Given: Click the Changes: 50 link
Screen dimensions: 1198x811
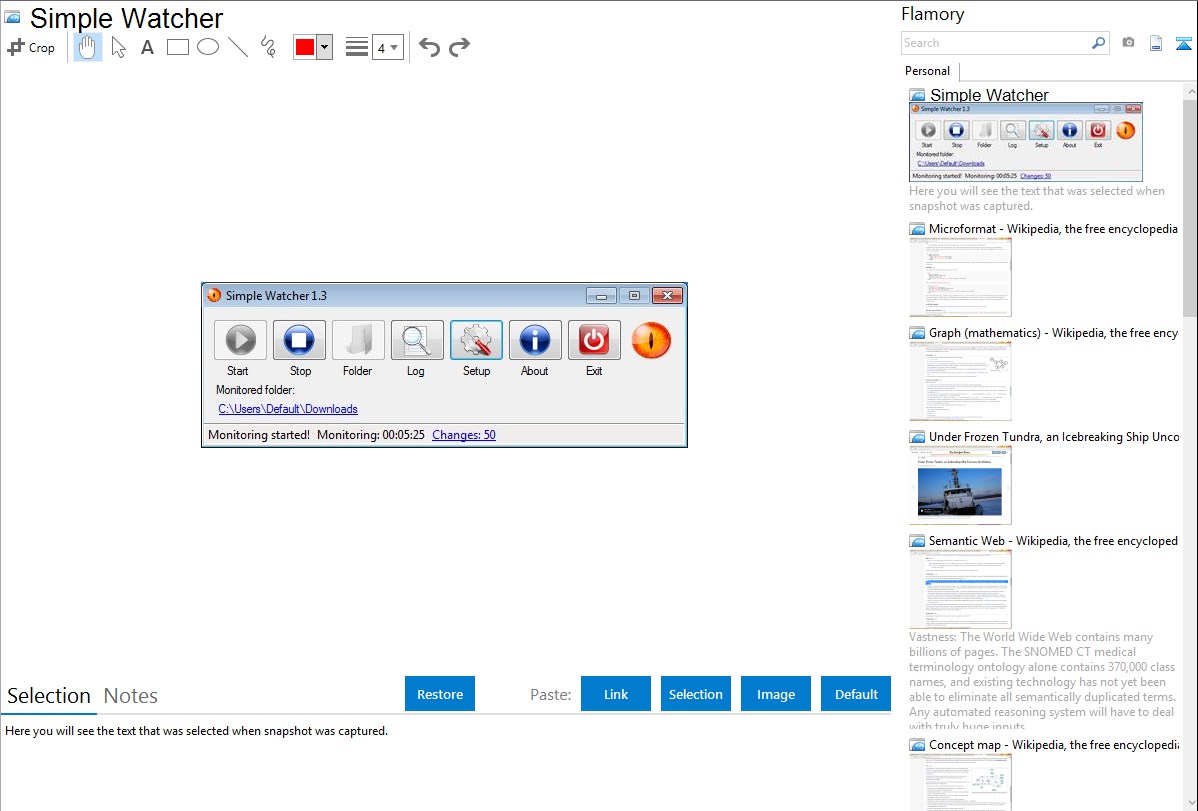Looking at the screenshot, I should pos(464,435).
